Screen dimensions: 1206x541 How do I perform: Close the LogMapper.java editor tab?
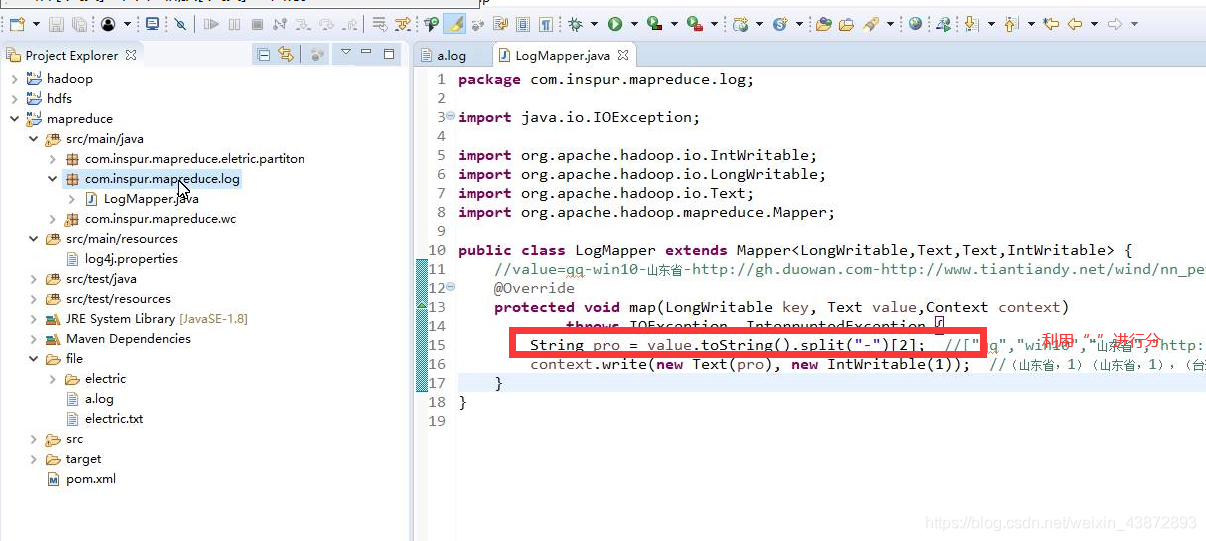tap(622, 56)
